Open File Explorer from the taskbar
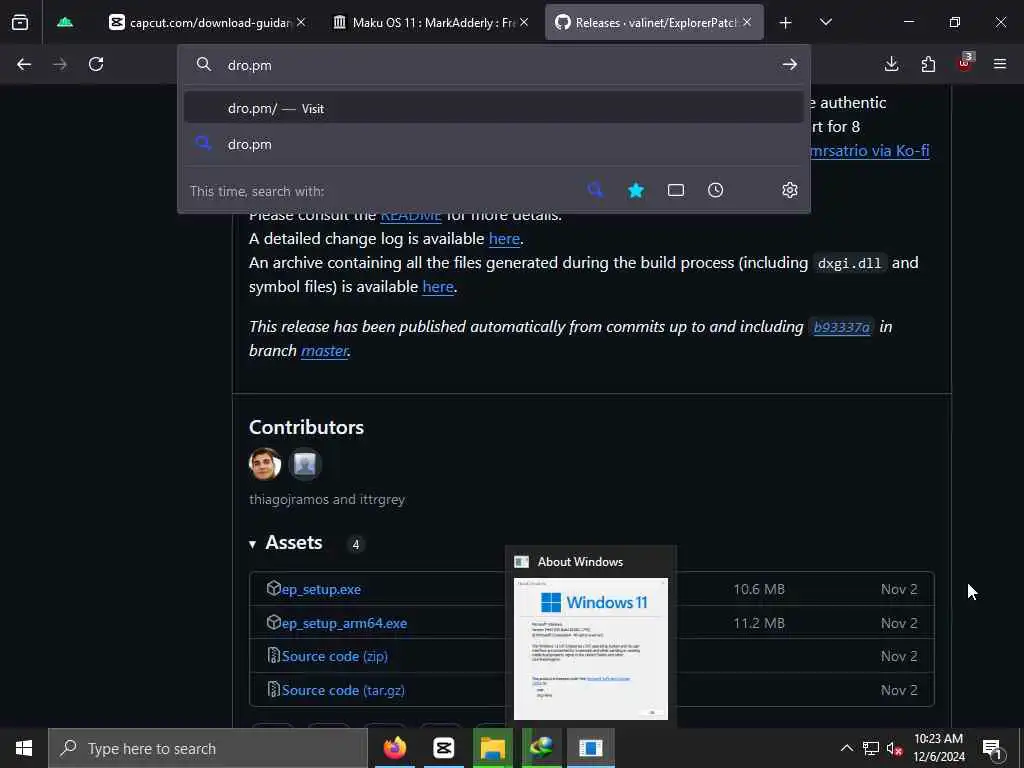This screenshot has width=1024, height=768. 493,748
